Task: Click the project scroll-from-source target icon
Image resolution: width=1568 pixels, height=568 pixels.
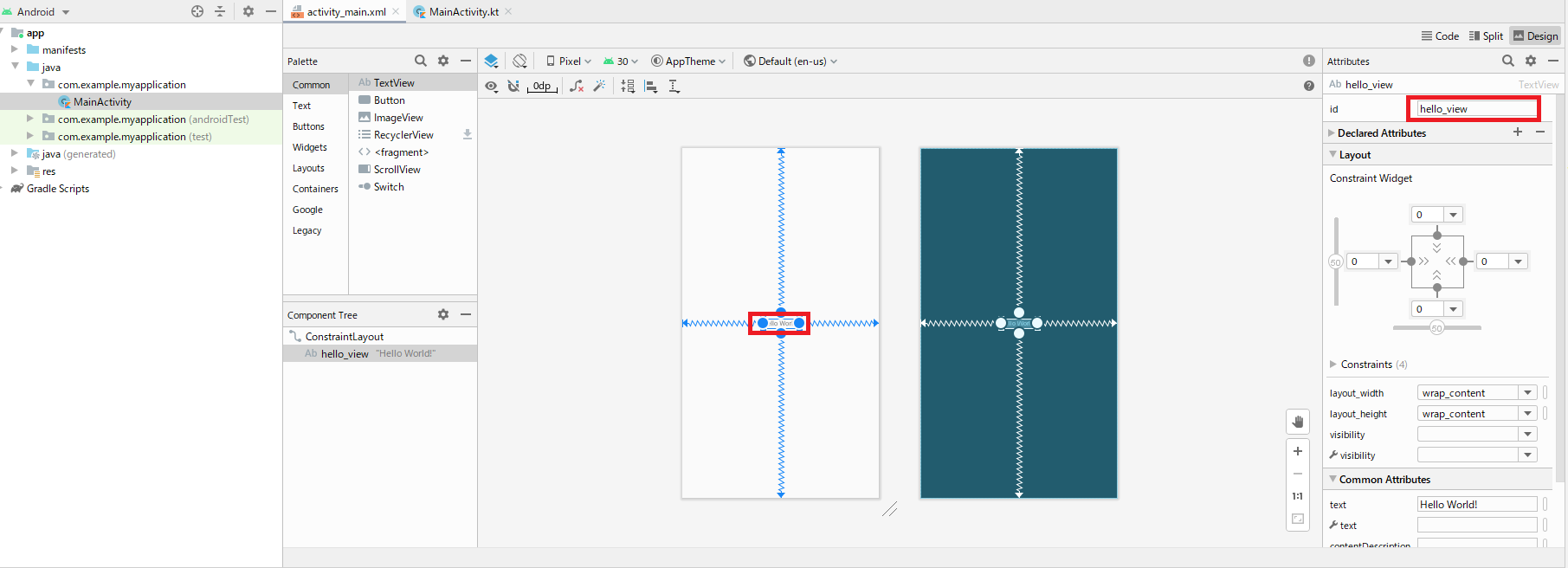Action: pyautogui.click(x=197, y=11)
